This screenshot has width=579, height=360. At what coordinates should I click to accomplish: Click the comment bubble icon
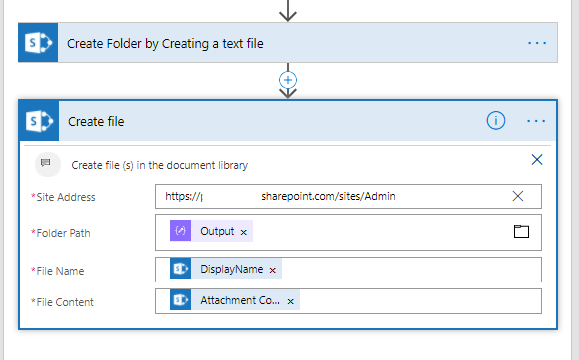click(x=46, y=163)
